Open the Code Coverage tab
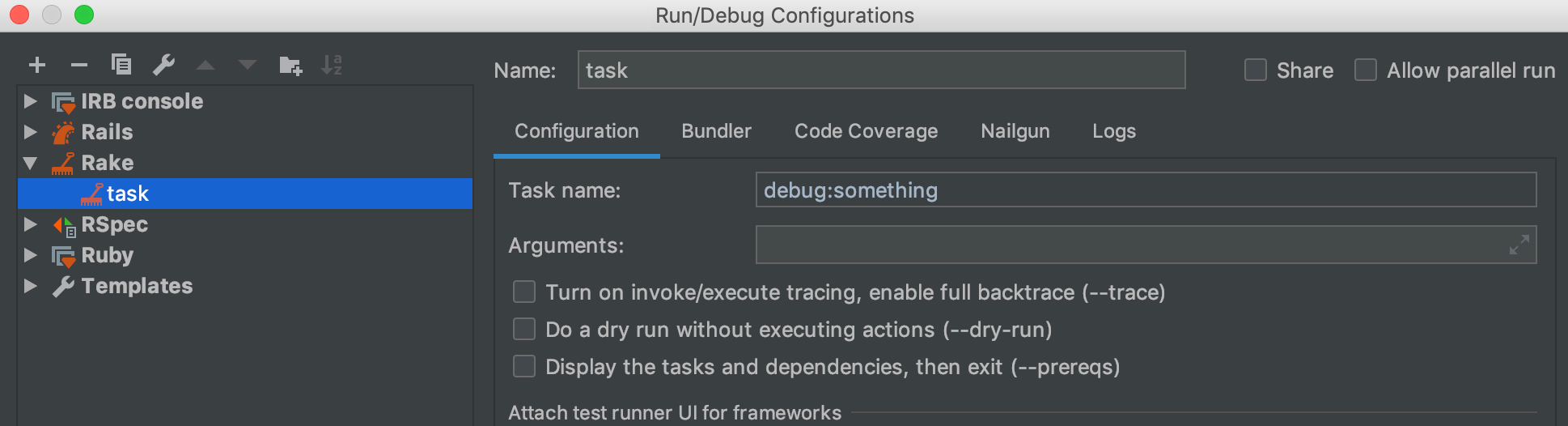The height and width of the screenshot is (426, 1568). click(866, 131)
